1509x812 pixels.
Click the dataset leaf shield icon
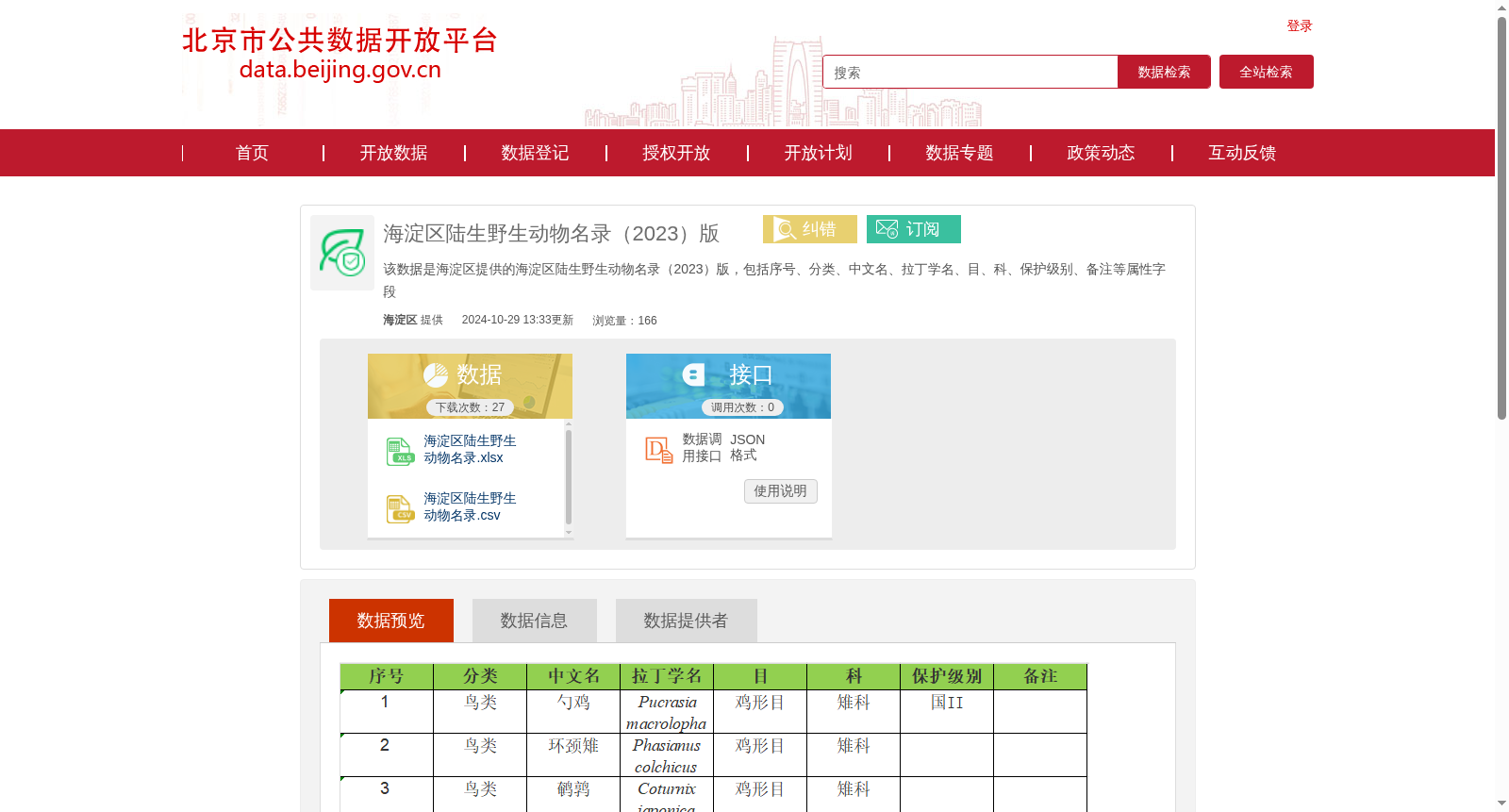(x=342, y=253)
